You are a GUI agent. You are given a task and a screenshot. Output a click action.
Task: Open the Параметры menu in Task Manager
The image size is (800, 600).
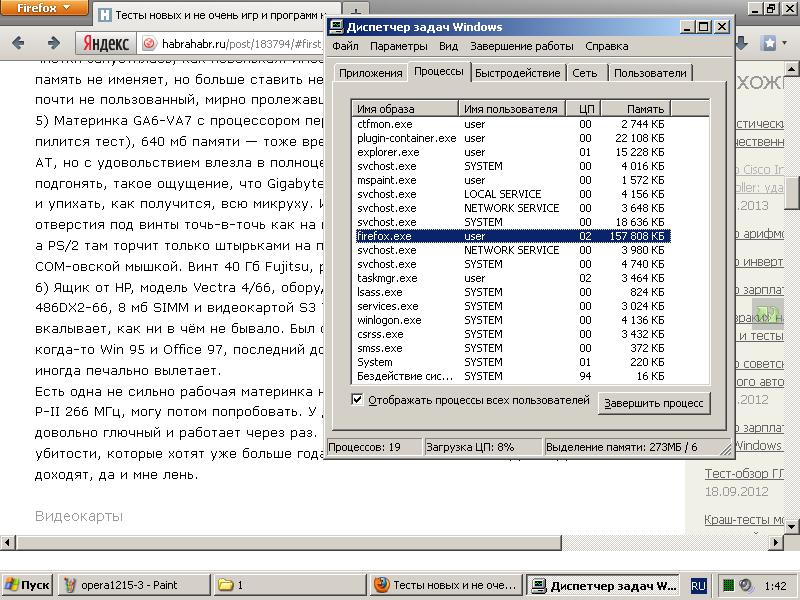tap(398, 46)
